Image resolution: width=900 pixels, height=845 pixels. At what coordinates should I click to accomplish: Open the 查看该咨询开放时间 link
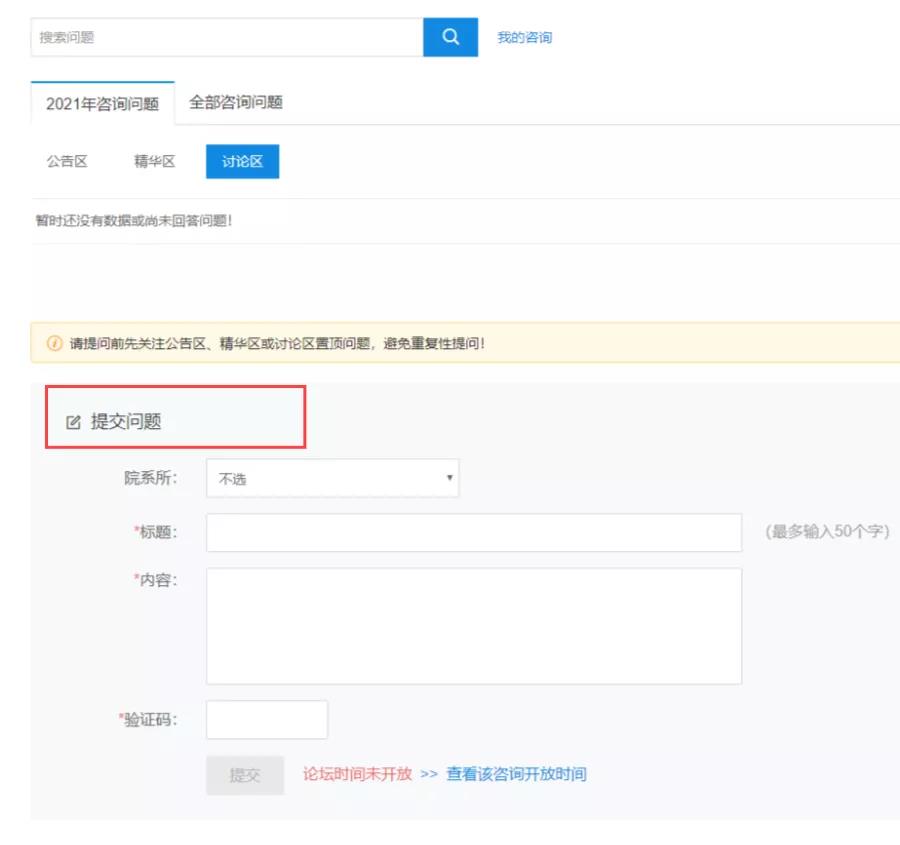516,774
